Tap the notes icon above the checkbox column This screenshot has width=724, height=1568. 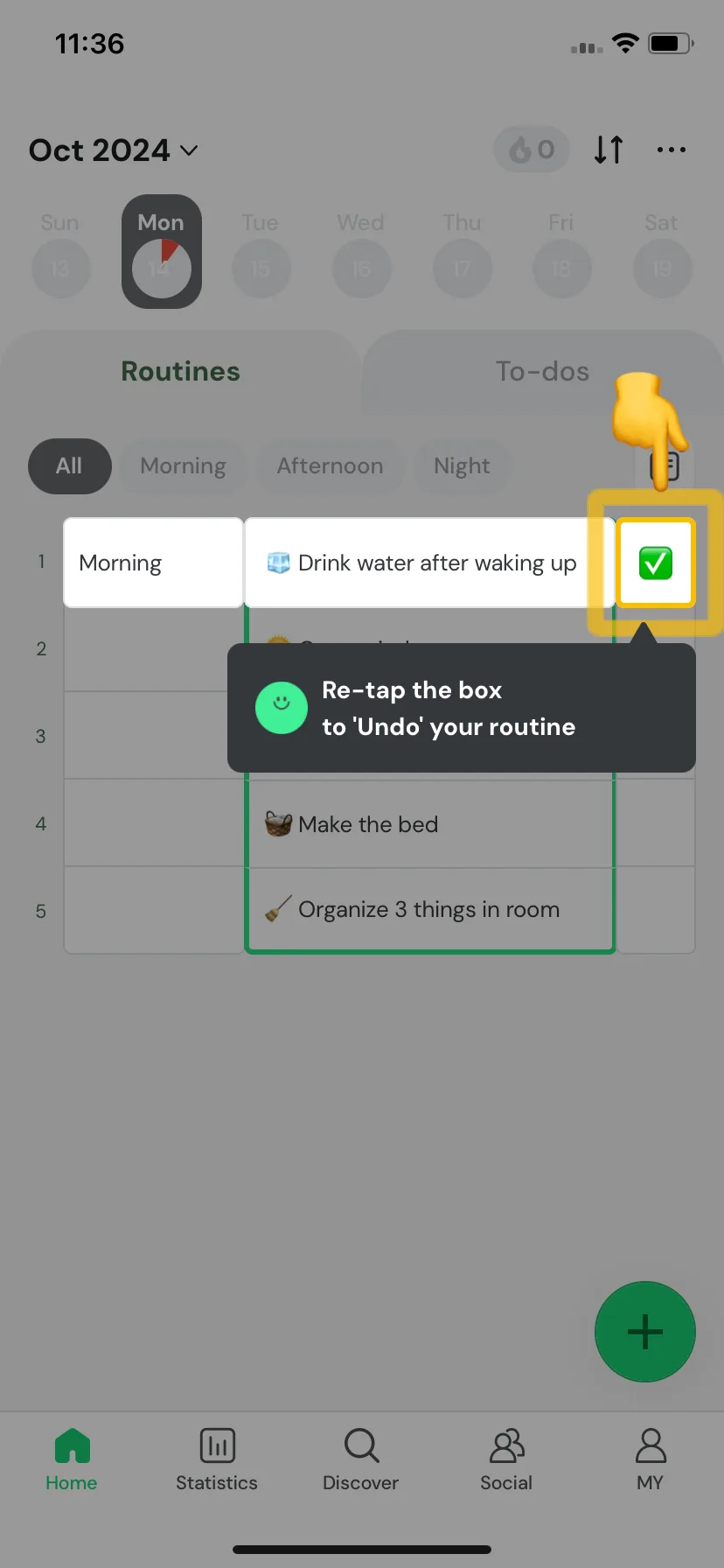pos(665,466)
